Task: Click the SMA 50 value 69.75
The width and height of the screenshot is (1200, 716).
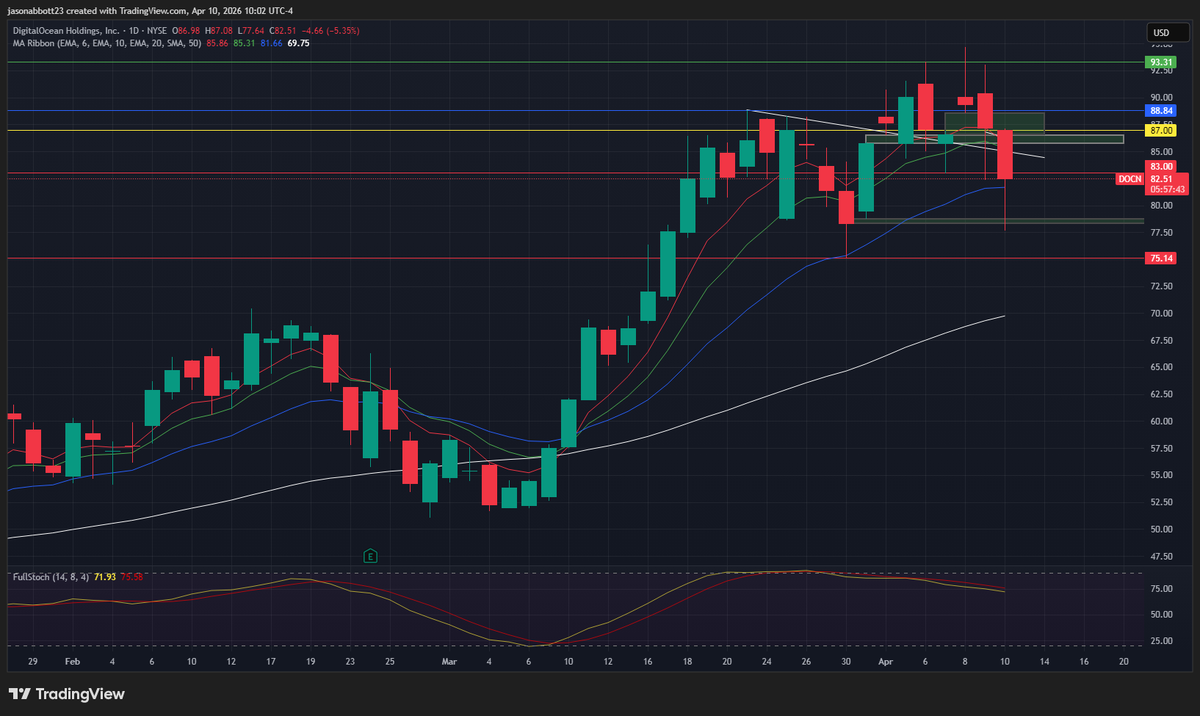Action: tap(298, 44)
